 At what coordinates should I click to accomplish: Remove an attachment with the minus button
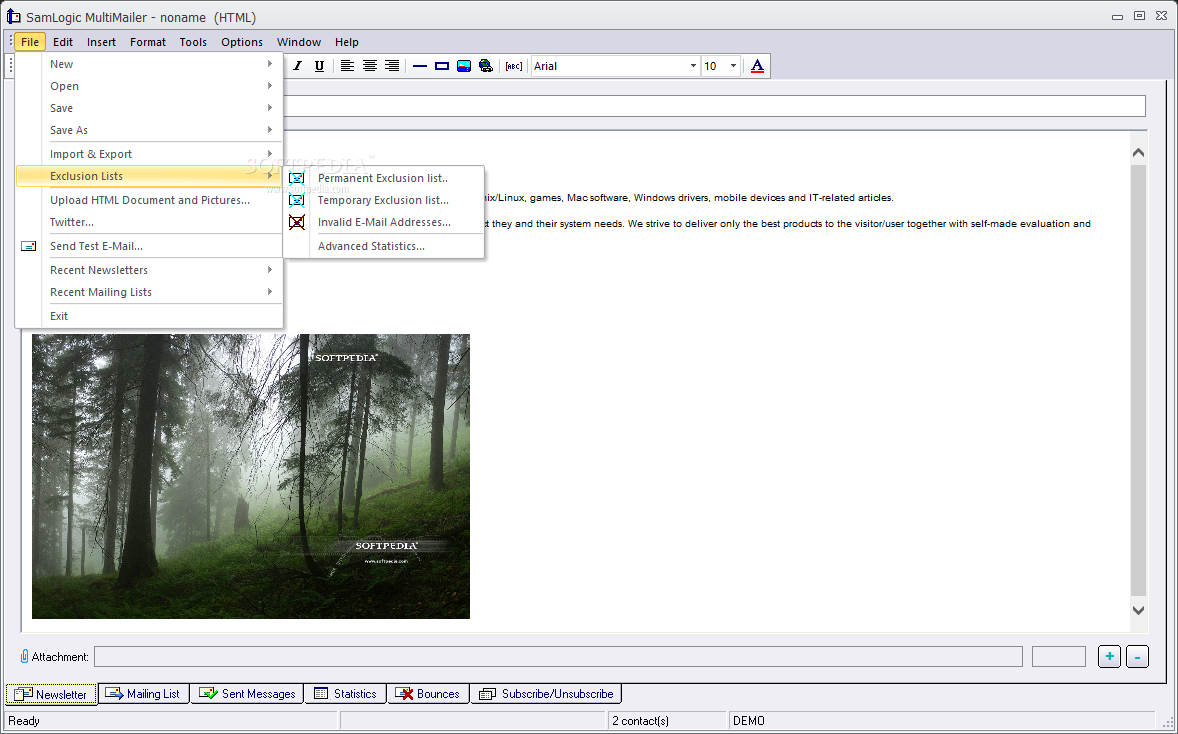[1137, 656]
